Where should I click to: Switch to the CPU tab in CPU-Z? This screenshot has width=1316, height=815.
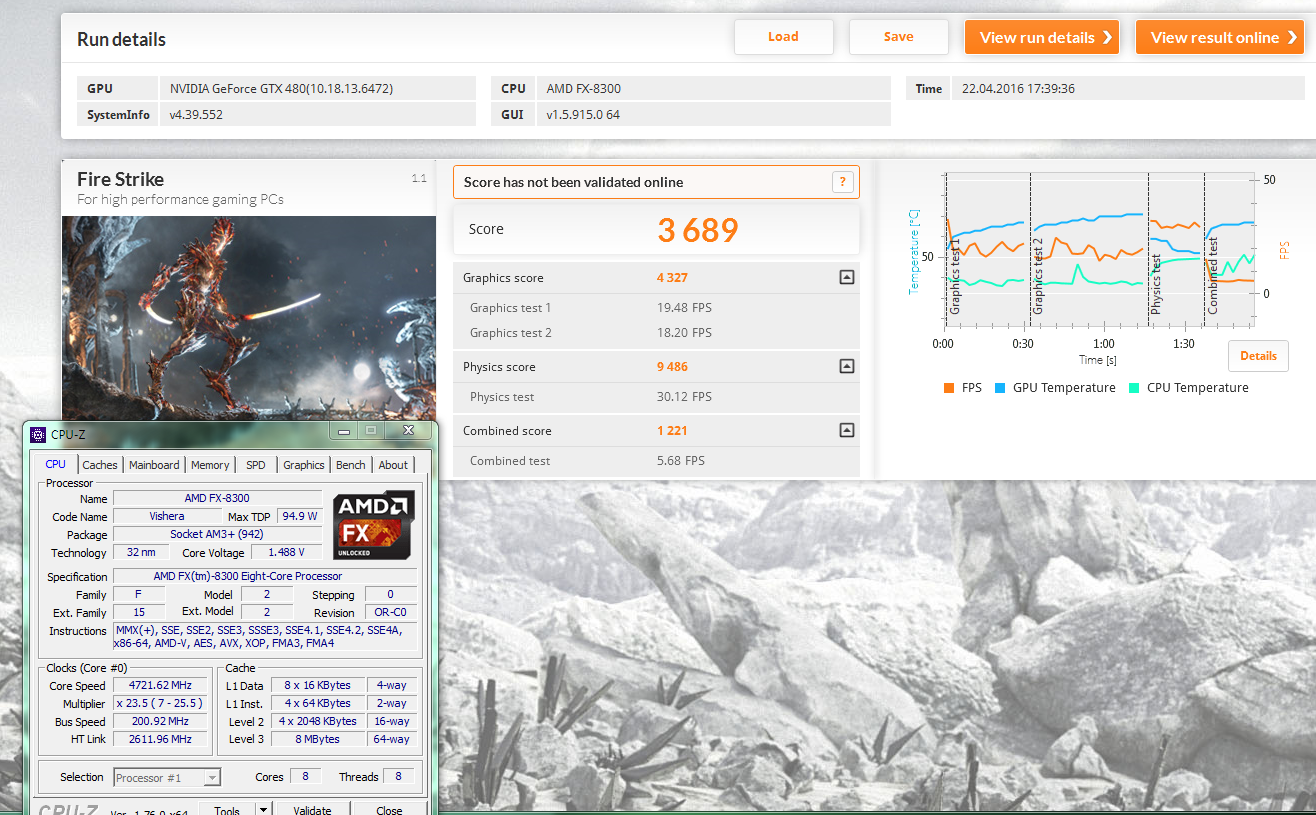[56, 464]
